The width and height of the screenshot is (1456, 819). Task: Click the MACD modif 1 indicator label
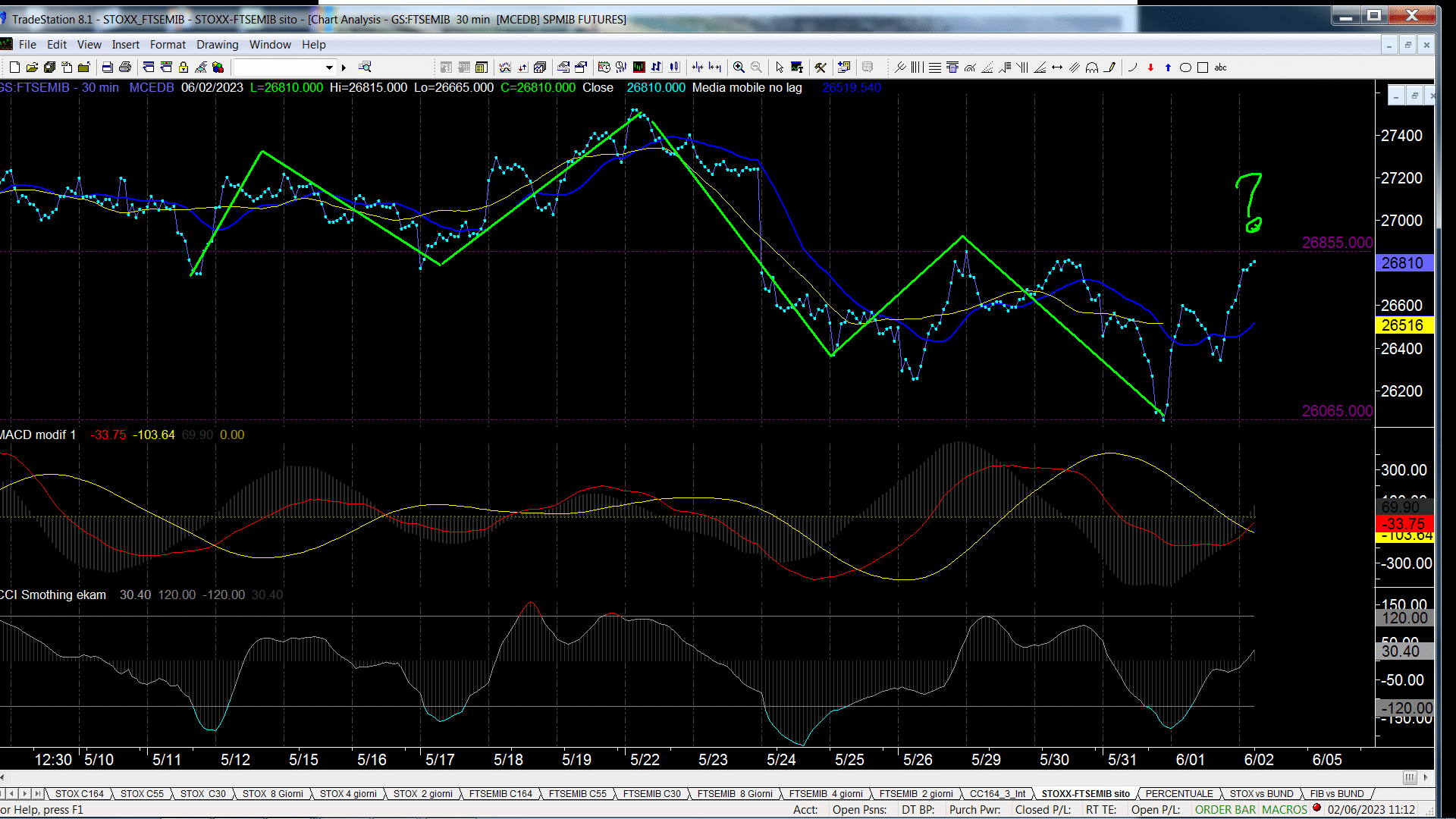pos(38,435)
